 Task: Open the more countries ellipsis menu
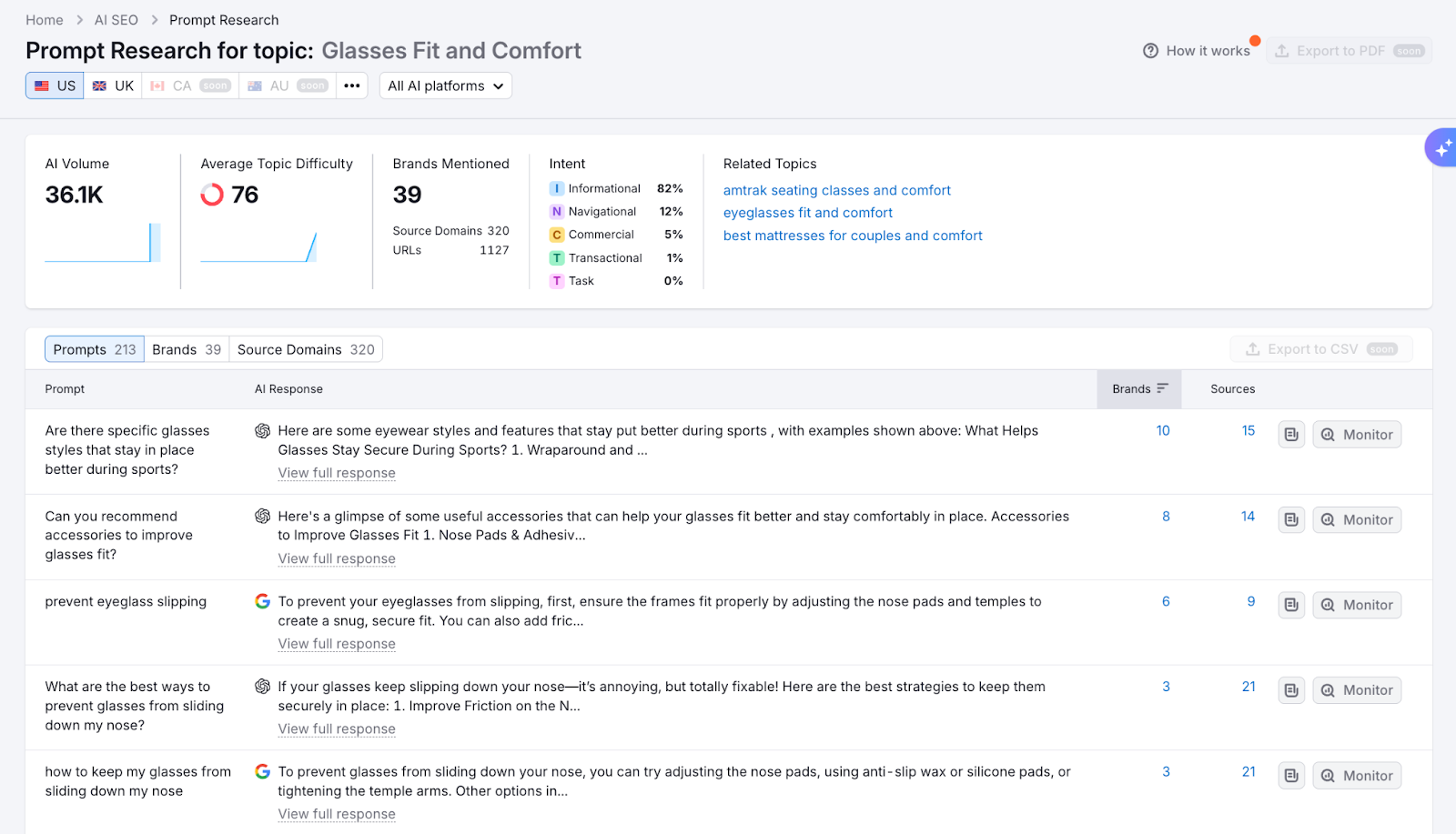click(352, 85)
